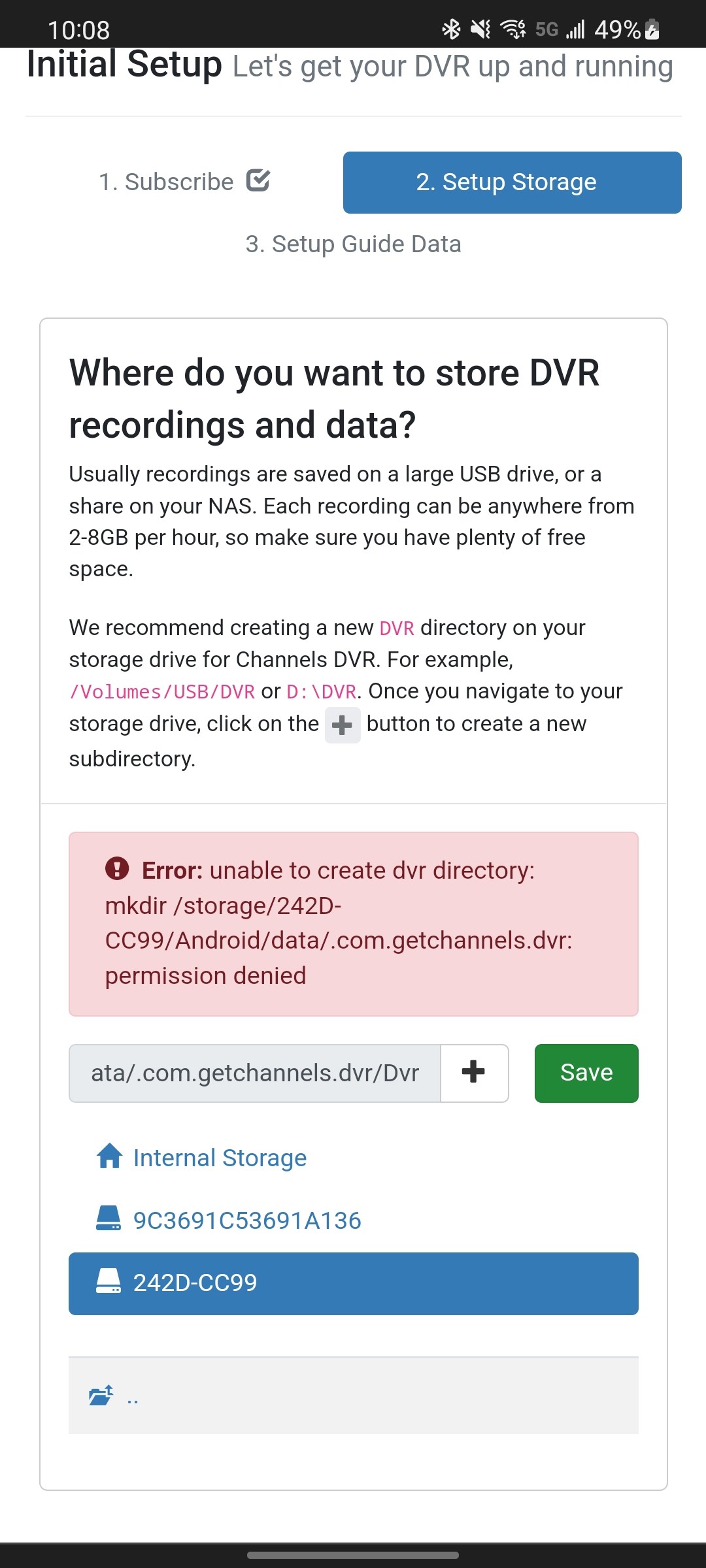This screenshot has width=706, height=1568.
Task: Go to 3. Setup Guide Data step
Action: click(353, 244)
